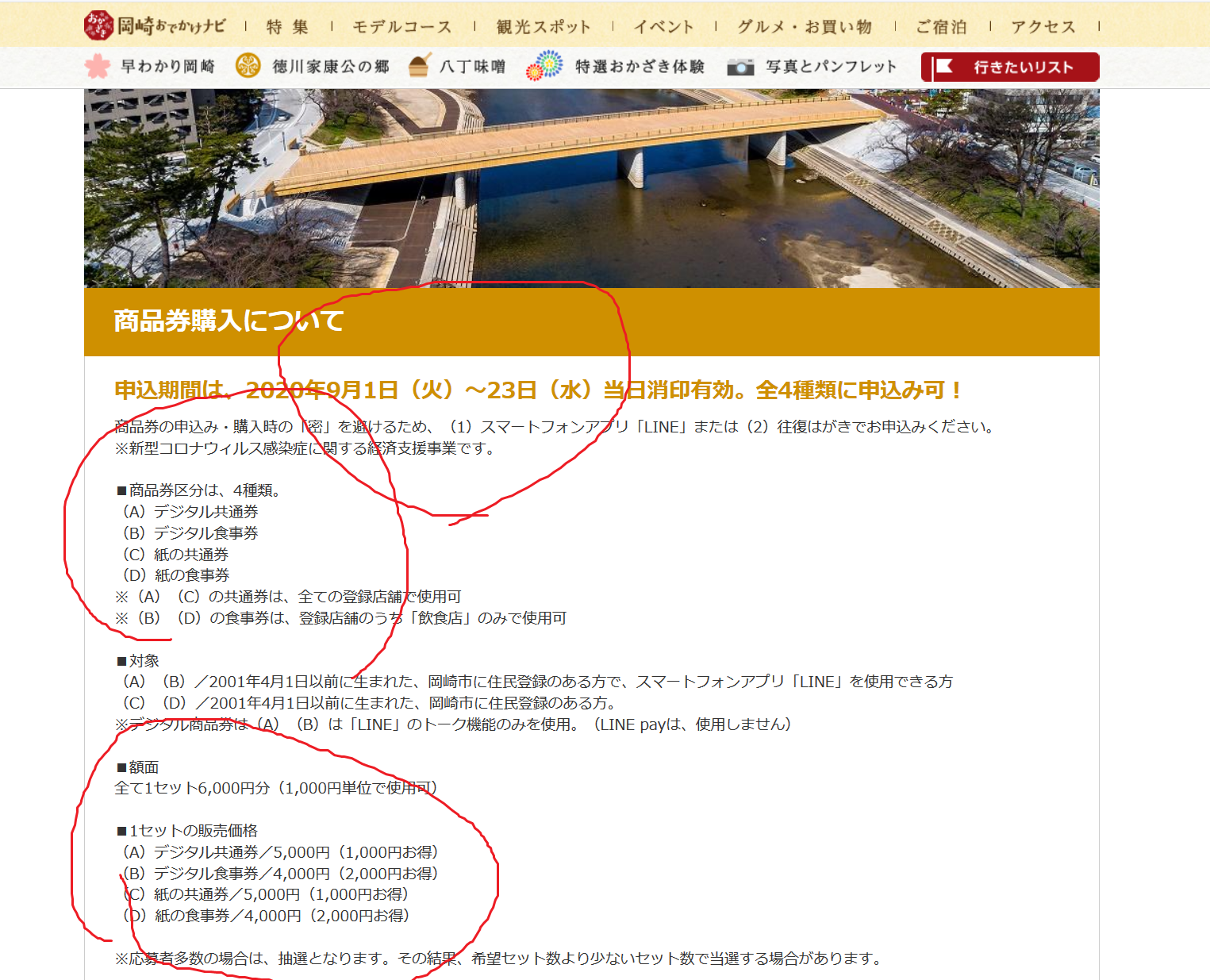Go to モデルコース in top navigation
The width and height of the screenshot is (1210, 980).
402,27
